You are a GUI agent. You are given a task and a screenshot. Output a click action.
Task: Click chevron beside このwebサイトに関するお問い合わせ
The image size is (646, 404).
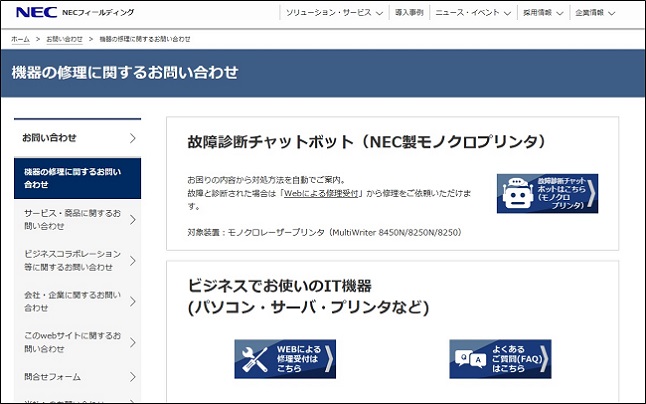coord(132,342)
